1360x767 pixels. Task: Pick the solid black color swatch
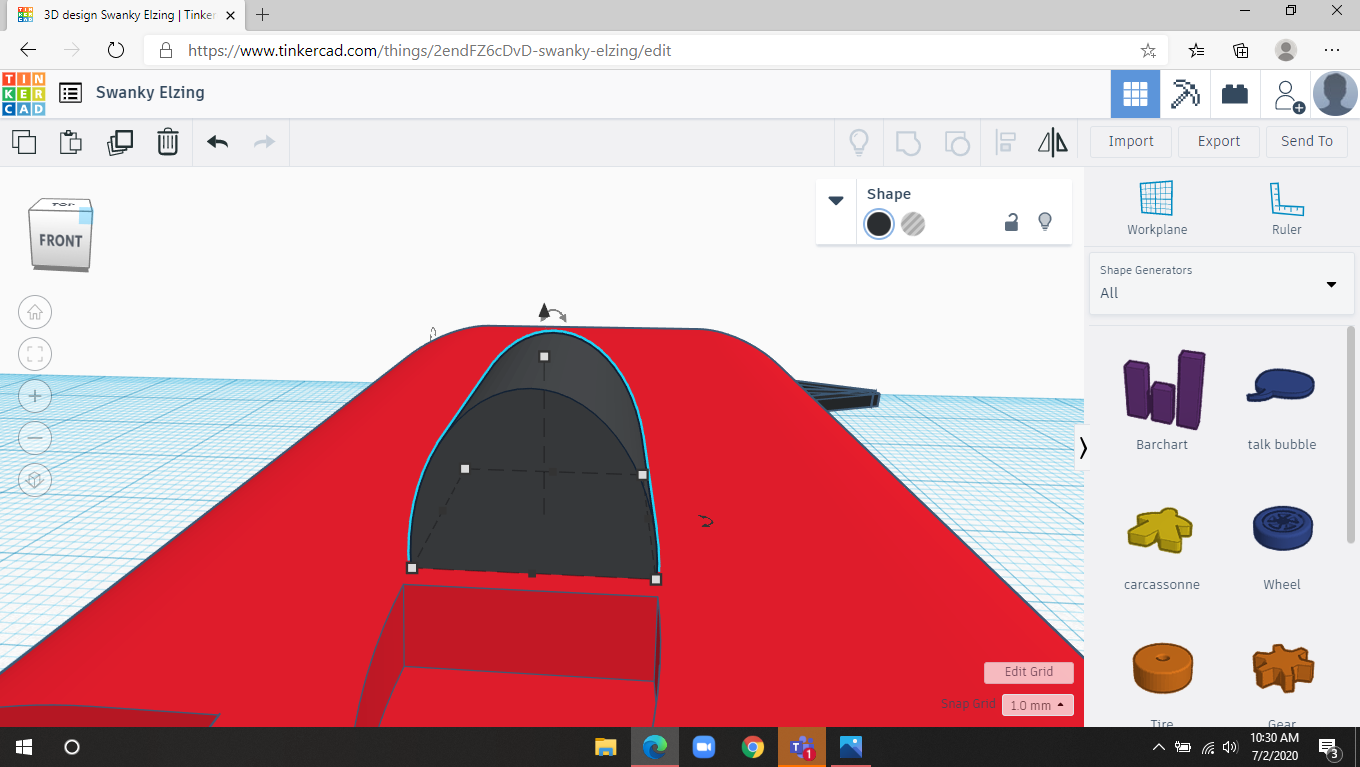tap(878, 223)
